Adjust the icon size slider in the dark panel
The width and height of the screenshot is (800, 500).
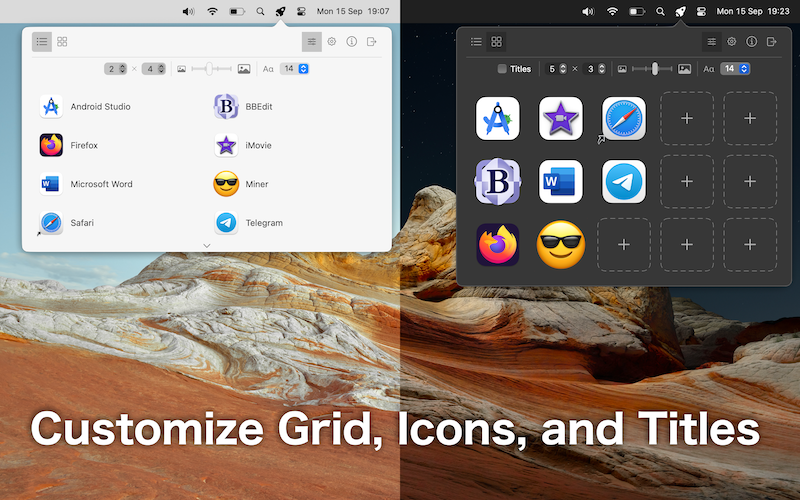(x=654, y=69)
